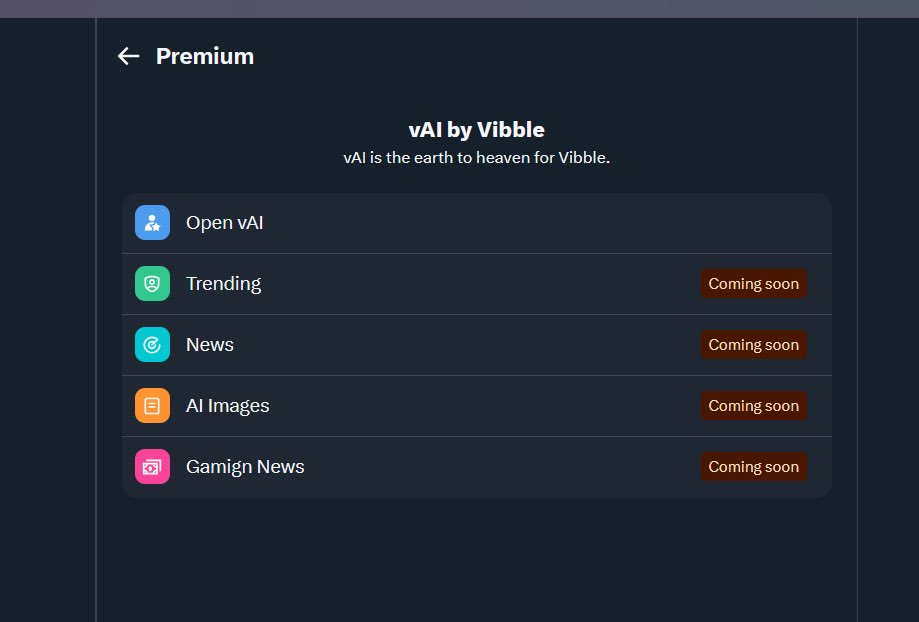Screen dimensions: 919x622
Task: Select the Gamign News label
Action: click(x=245, y=467)
